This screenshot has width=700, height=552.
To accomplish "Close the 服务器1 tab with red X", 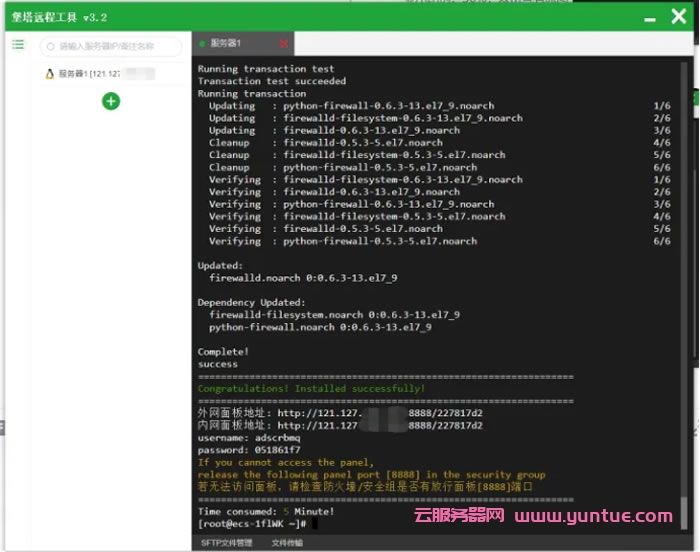I will pos(283,44).
